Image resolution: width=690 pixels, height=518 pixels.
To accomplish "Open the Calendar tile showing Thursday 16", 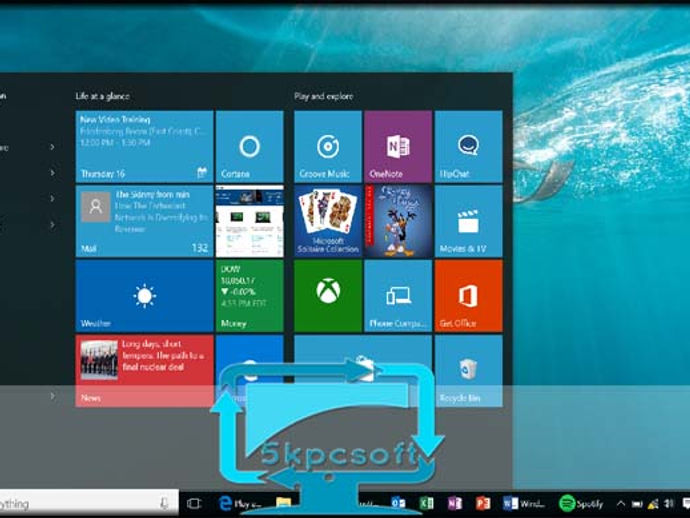I will (144, 147).
